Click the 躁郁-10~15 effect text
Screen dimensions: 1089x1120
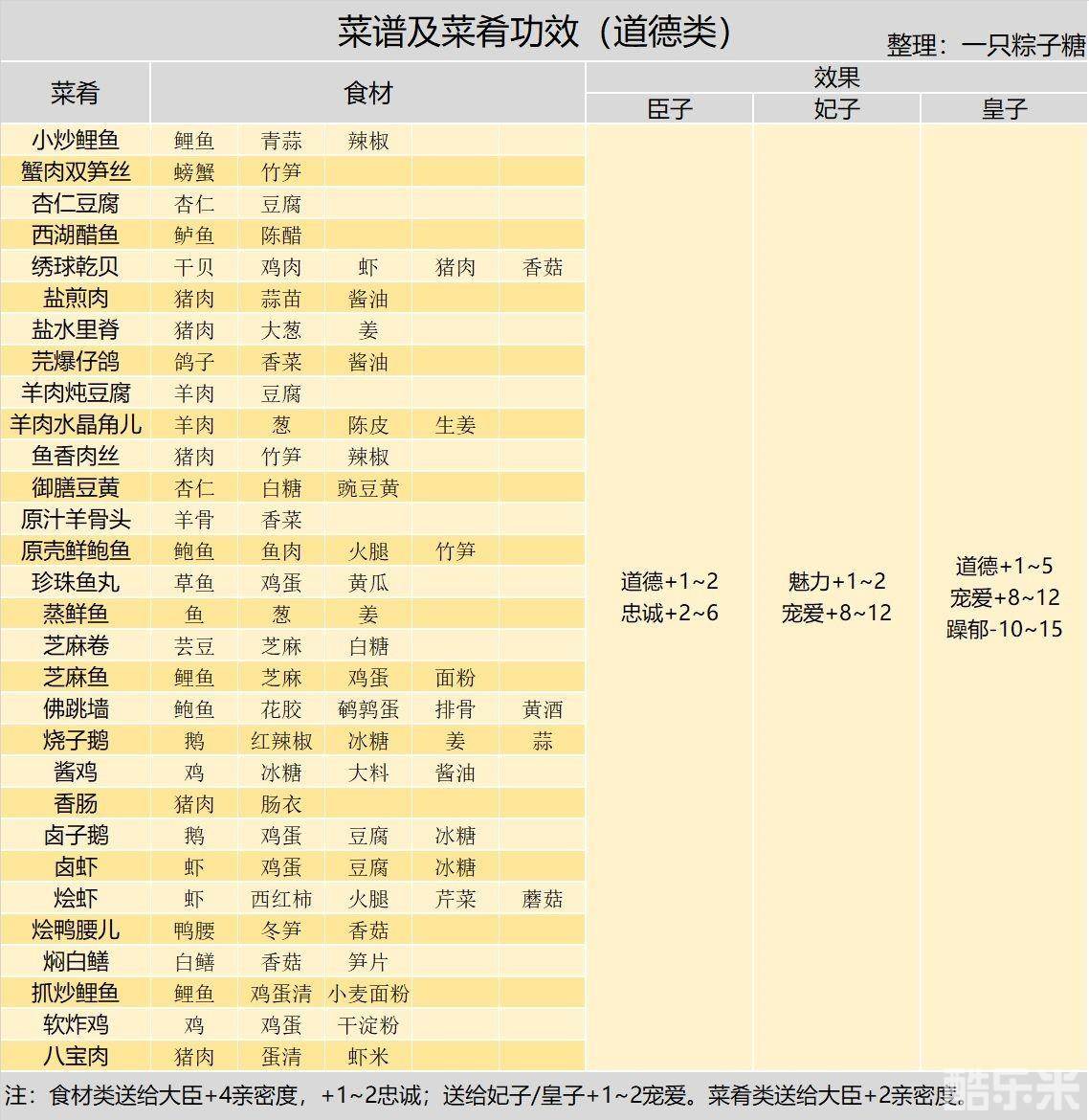coord(1004,629)
